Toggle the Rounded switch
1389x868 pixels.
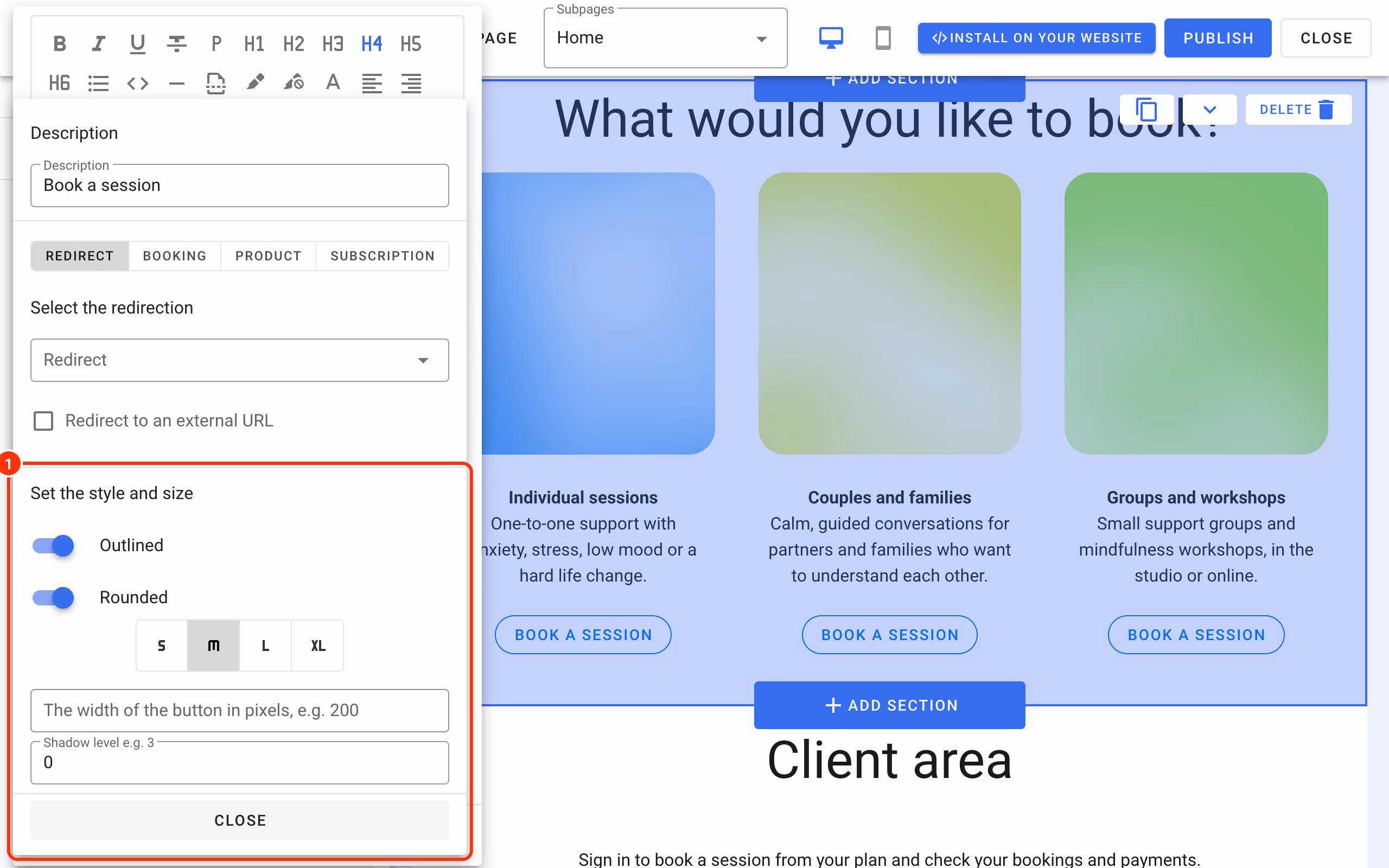53,598
